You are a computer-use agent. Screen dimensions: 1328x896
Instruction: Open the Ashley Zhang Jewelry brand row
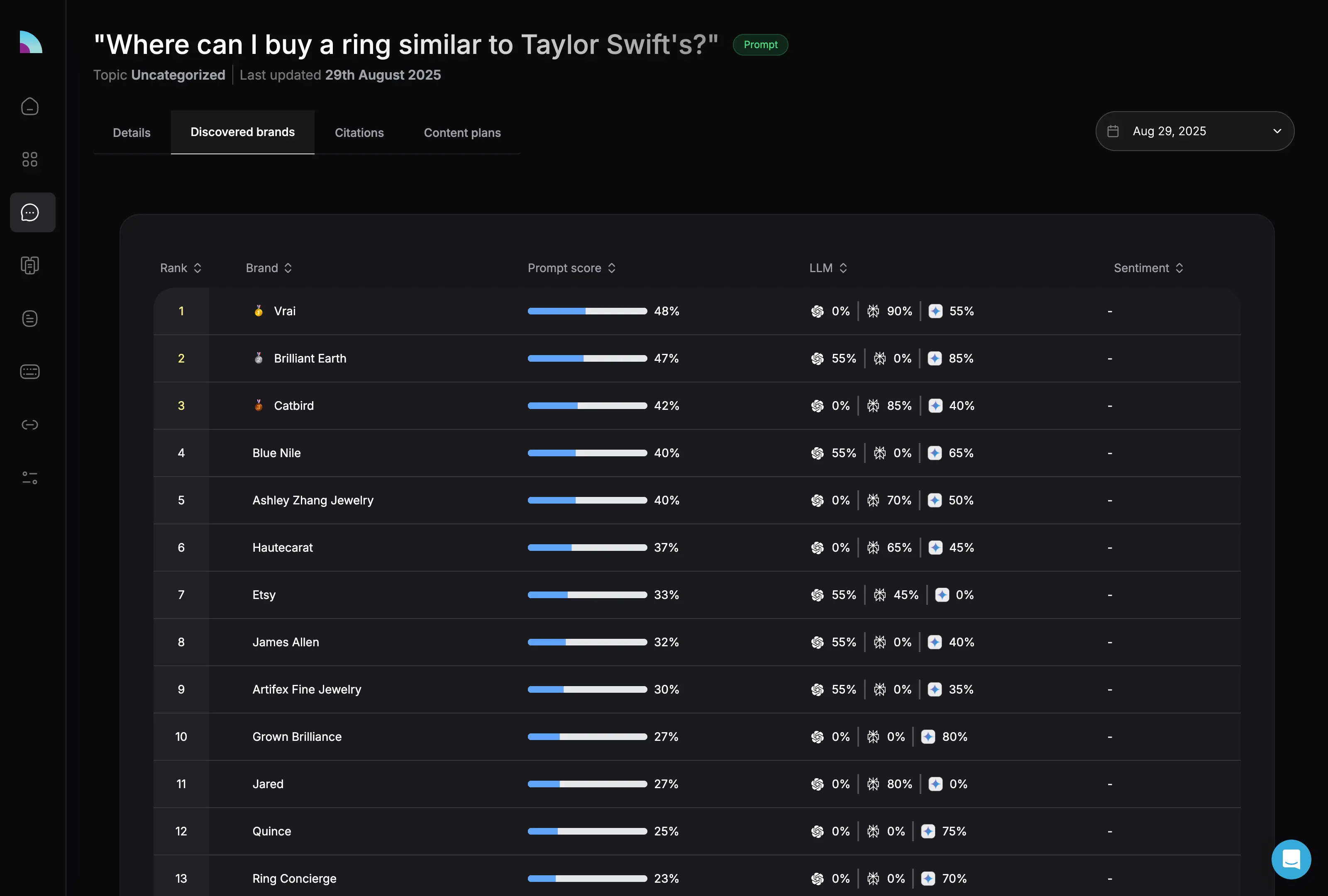(x=696, y=500)
